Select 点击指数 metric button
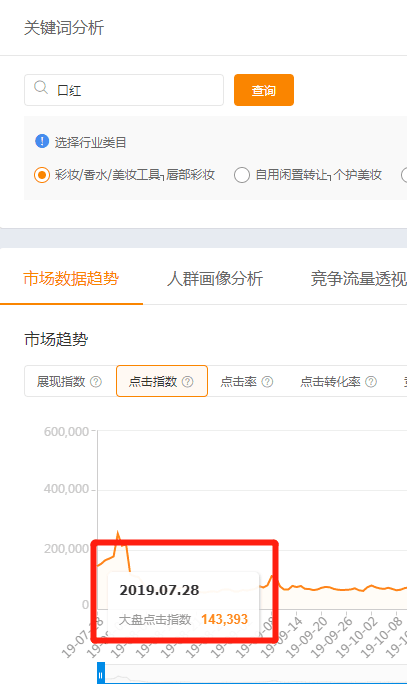 162,381
